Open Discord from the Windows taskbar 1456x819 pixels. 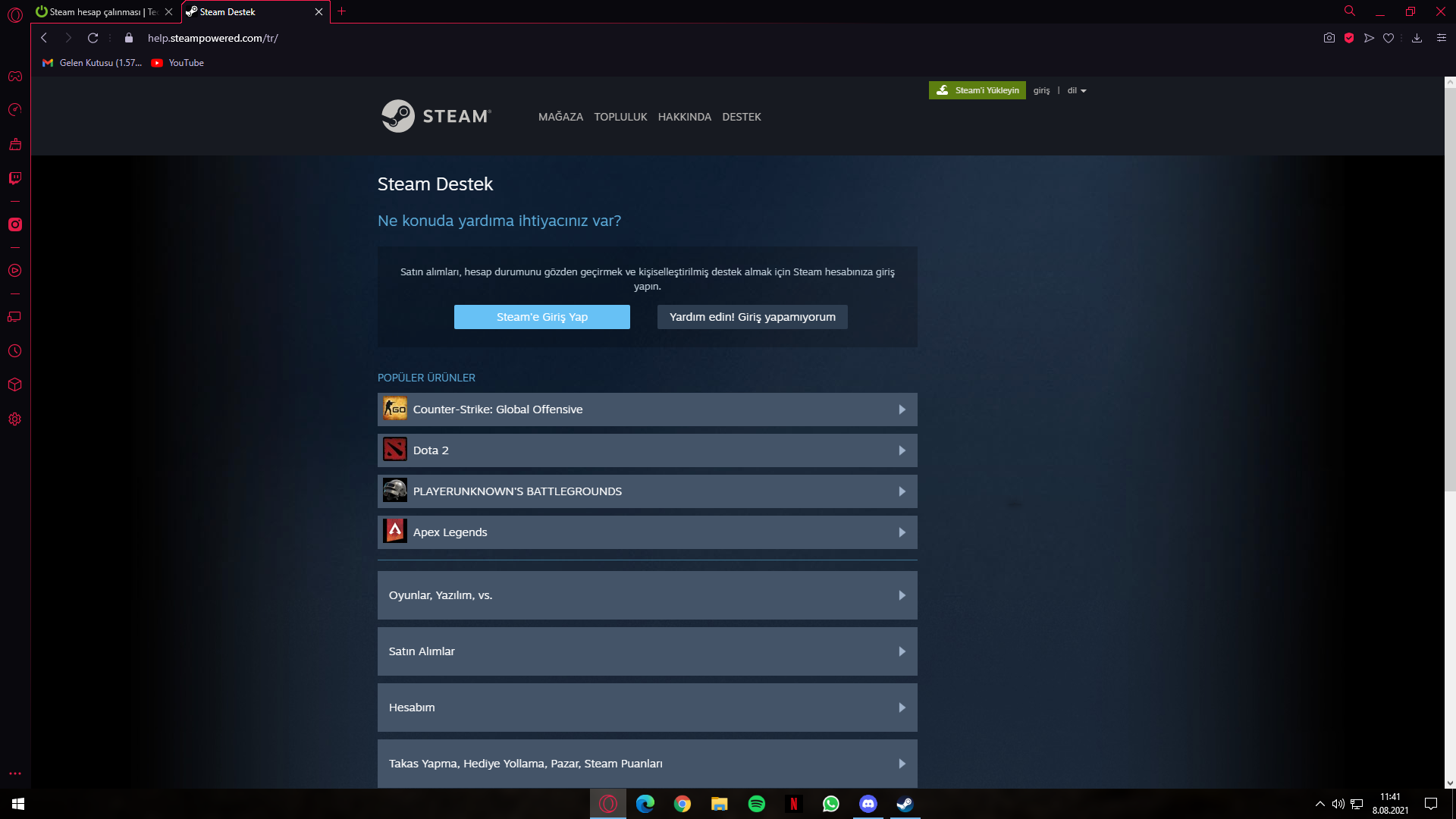868,804
